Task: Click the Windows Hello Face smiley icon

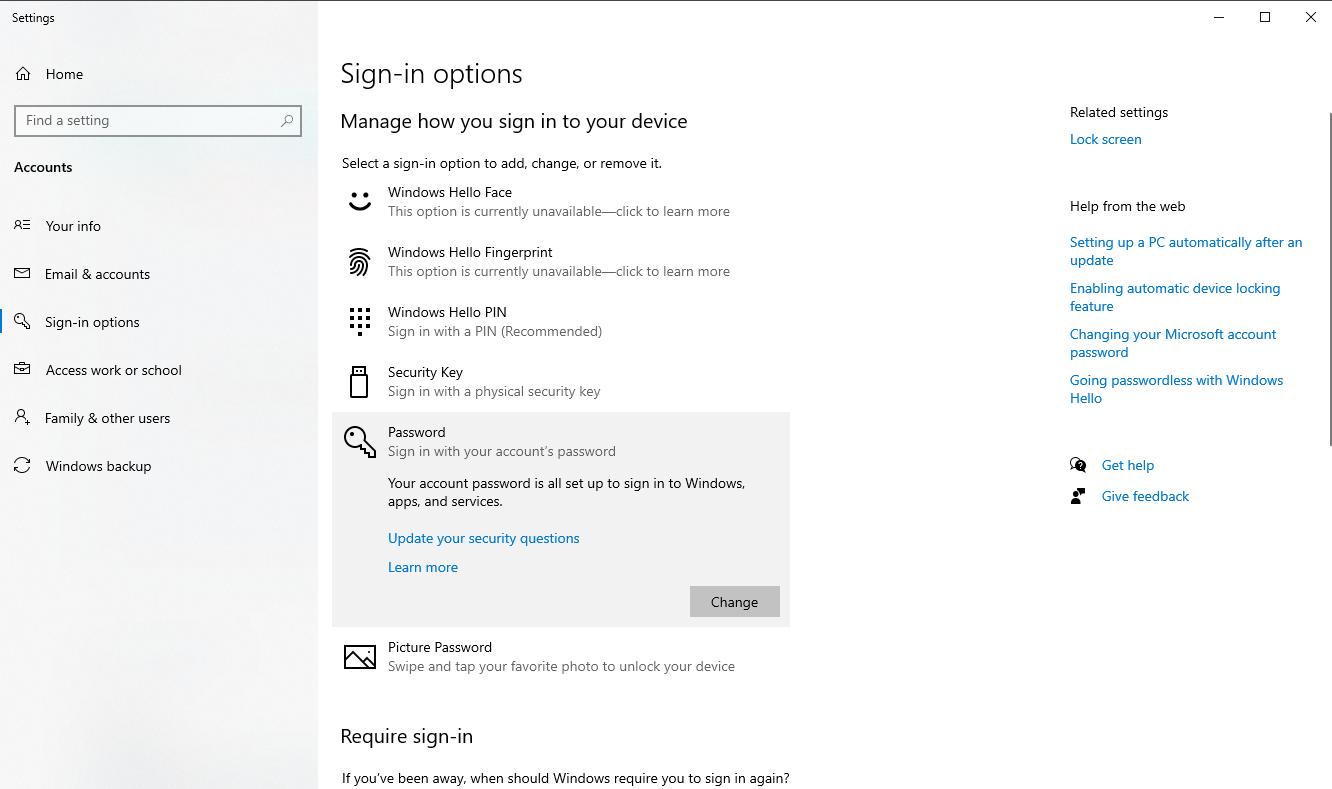Action: point(360,201)
